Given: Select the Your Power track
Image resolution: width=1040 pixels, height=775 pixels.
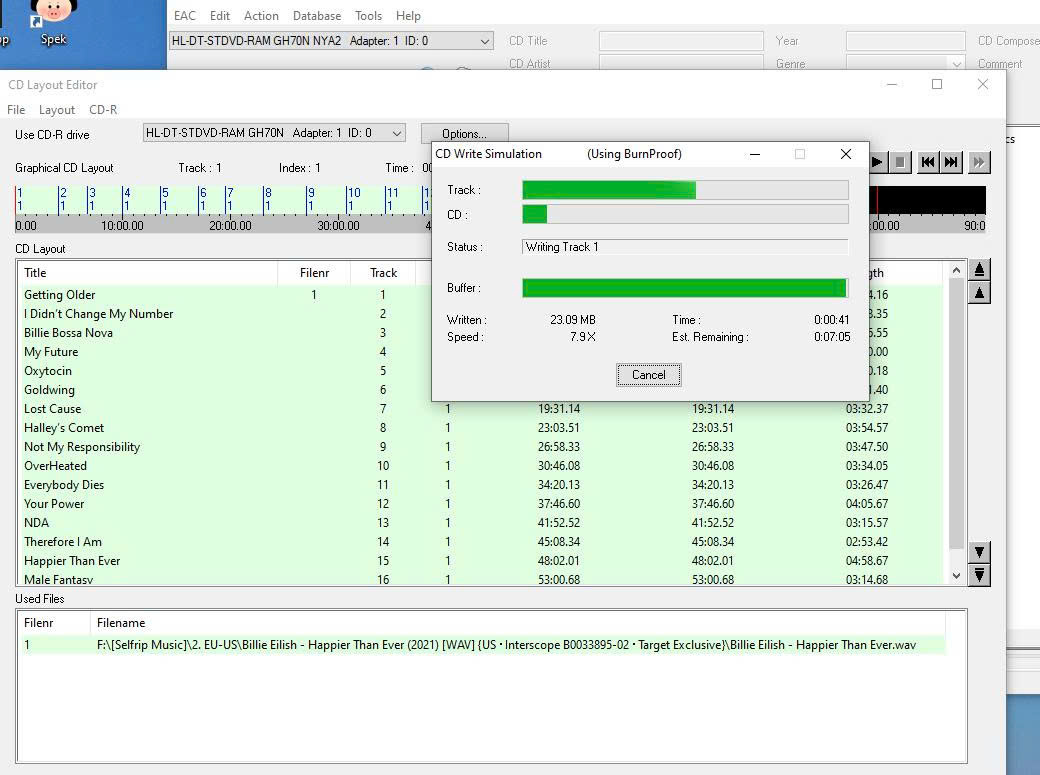Looking at the screenshot, I should [482, 504].
